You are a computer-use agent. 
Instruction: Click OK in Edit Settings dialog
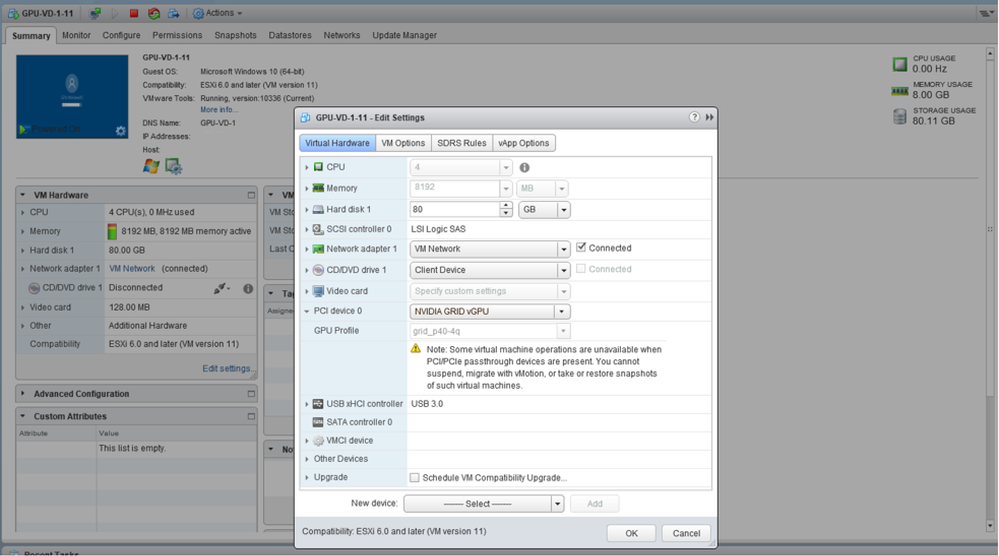[x=631, y=533]
